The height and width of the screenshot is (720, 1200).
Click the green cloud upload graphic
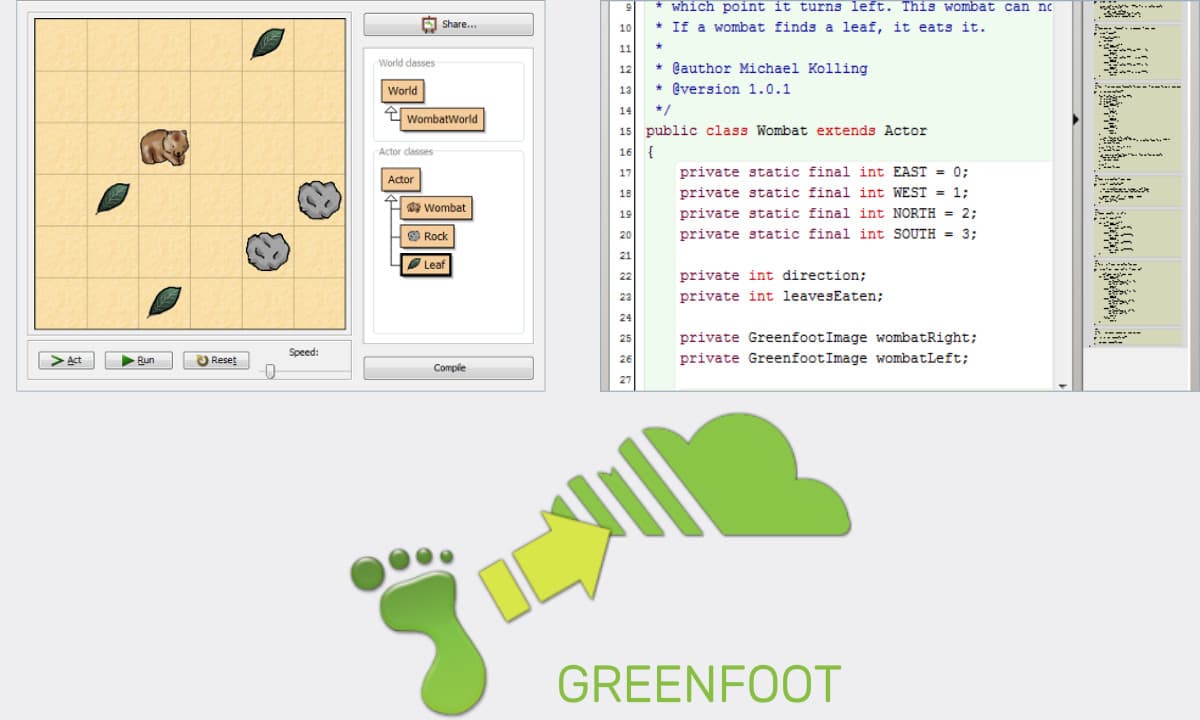[x=740, y=480]
